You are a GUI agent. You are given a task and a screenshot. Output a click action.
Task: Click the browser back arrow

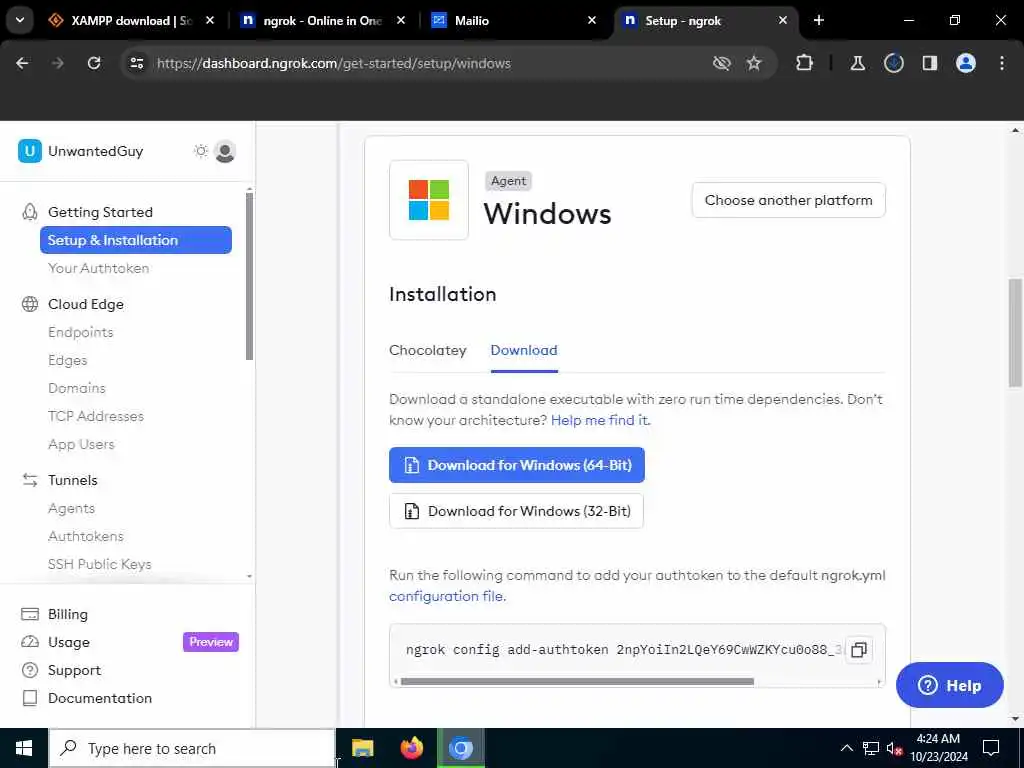click(22, 63)
